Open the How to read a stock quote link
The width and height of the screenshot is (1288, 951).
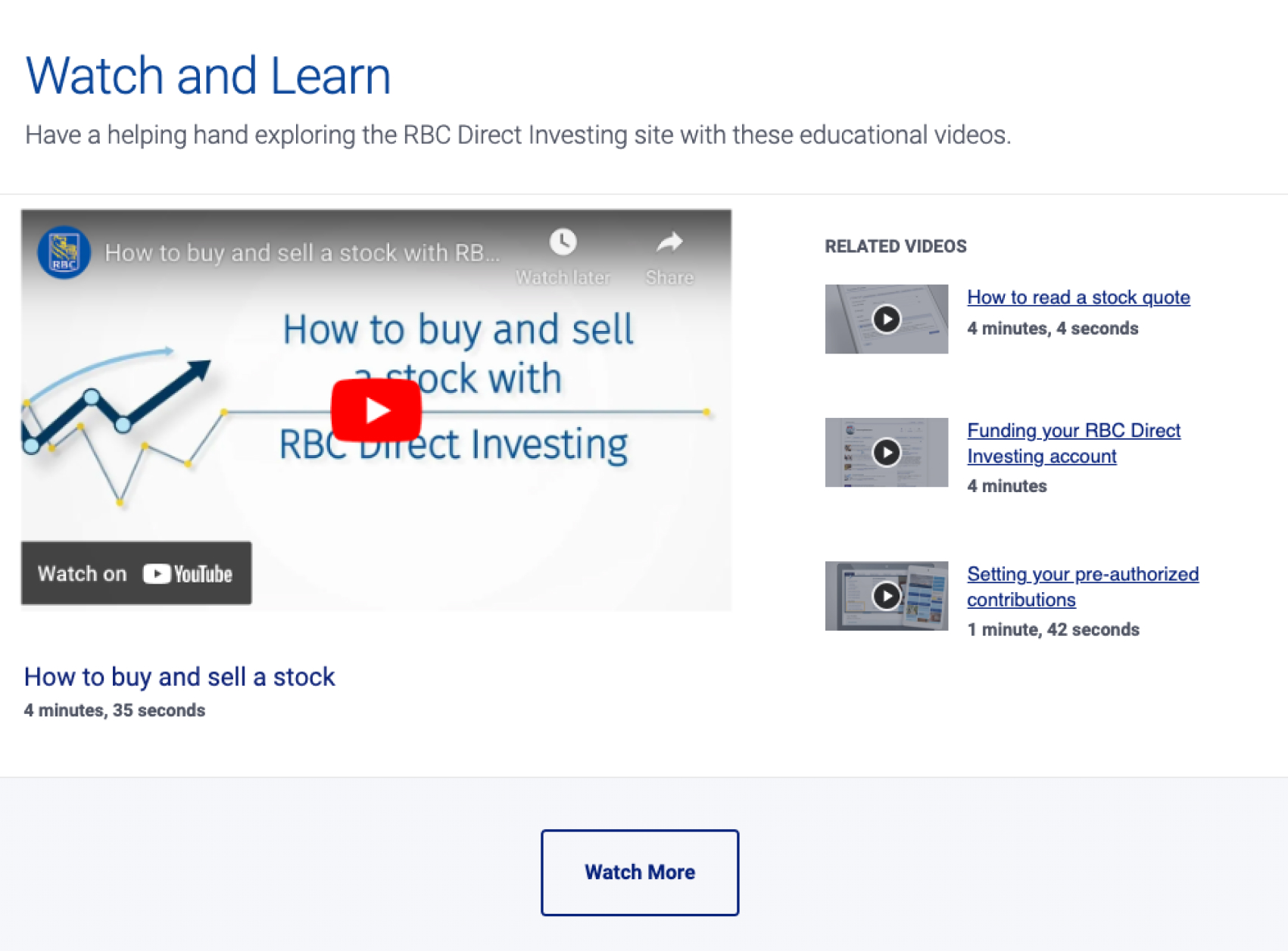pyautogui.click(x=1078, y=298)
